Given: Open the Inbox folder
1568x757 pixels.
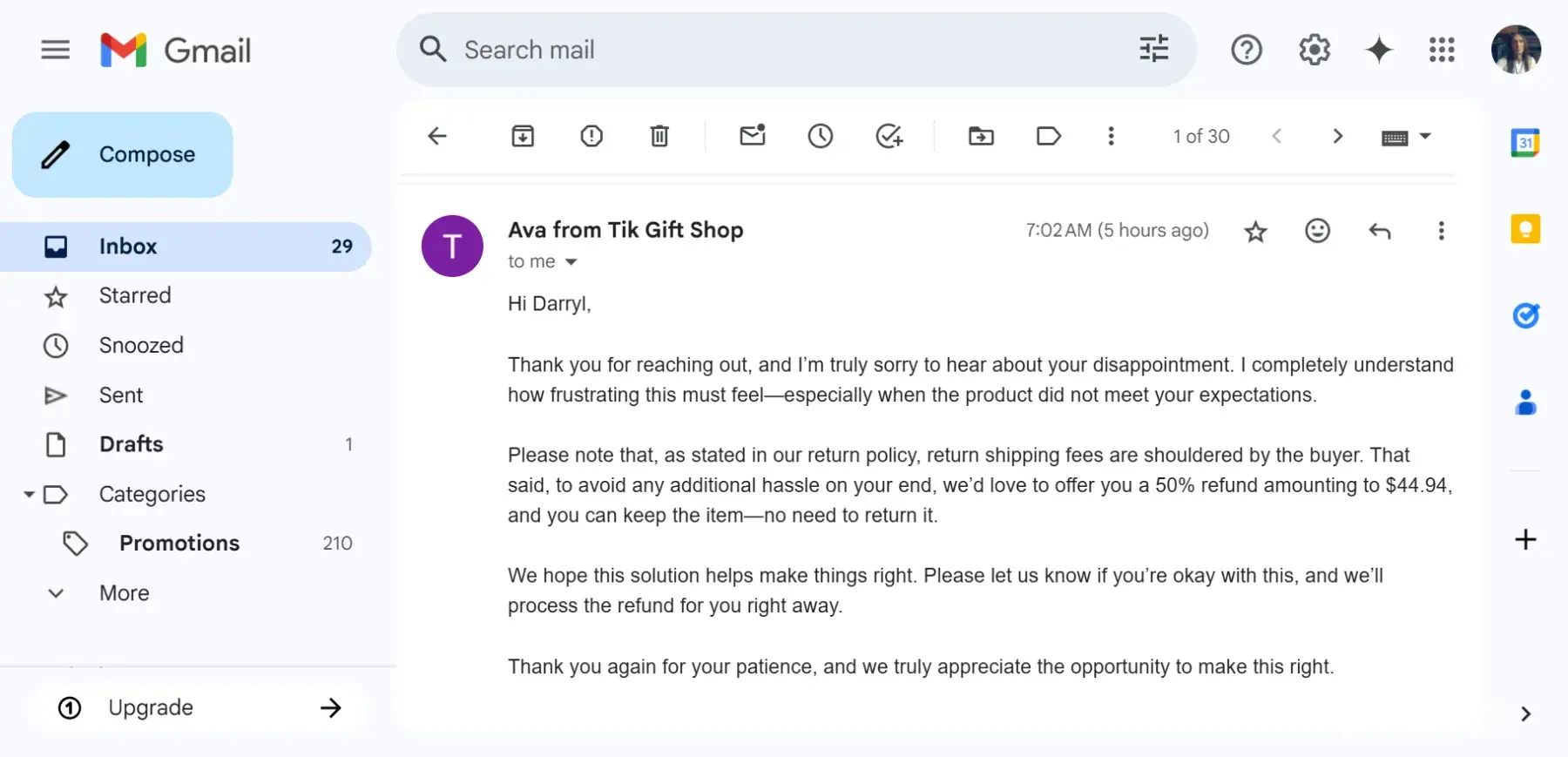Looking at the screenshot, I should point(128,247).
